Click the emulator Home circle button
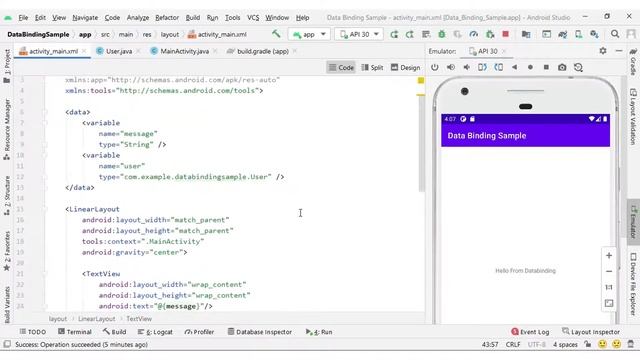 click(x=530, y=67)
